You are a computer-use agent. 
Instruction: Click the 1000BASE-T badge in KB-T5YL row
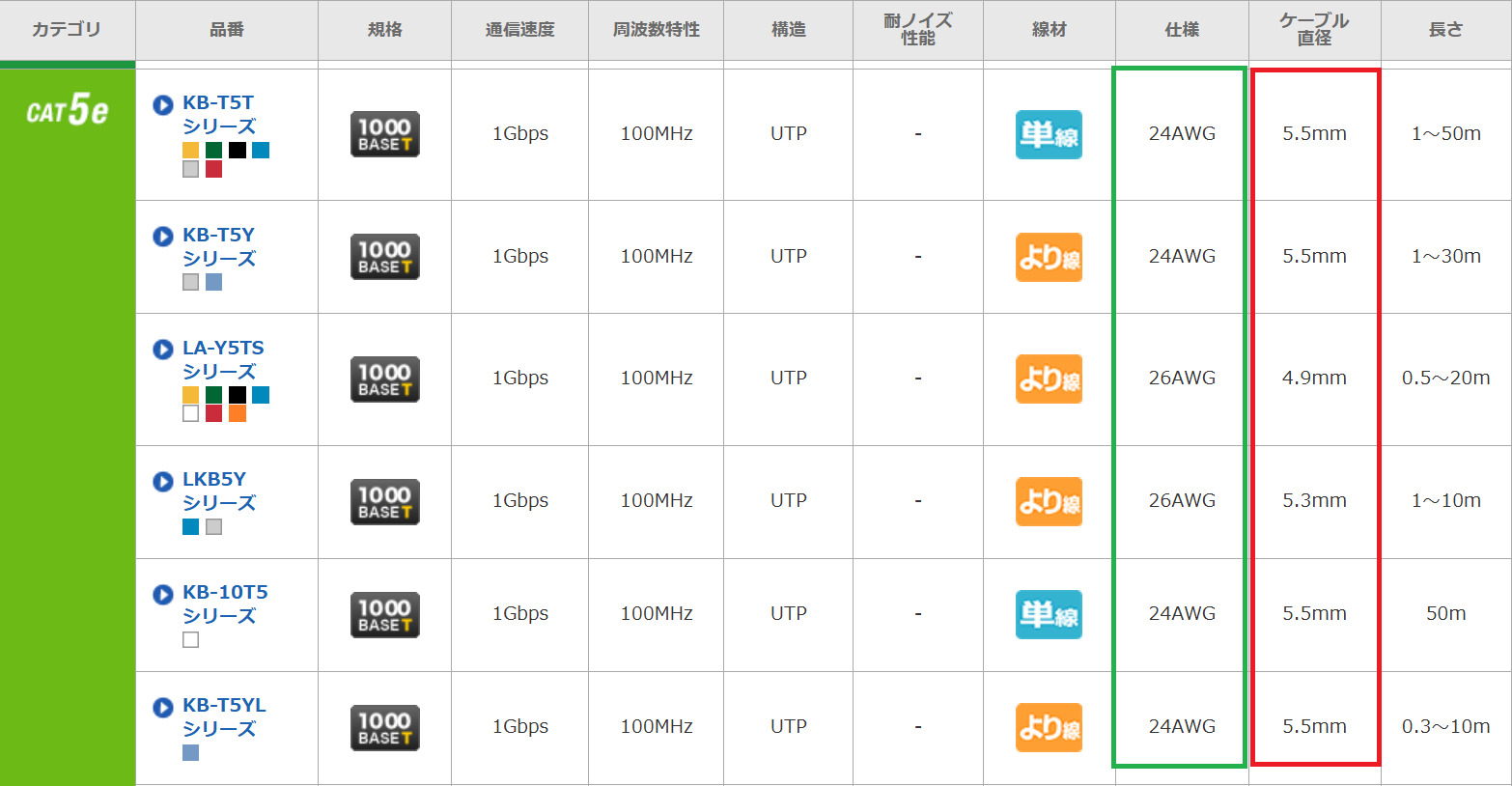click(x=384, y=727)
